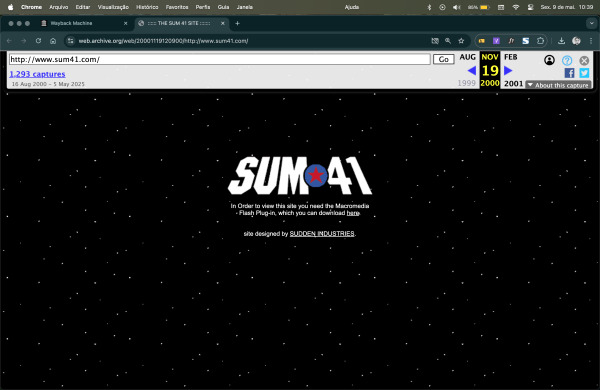Reload the archived page
Image resolution: width=600 pixels, height=390 pixels.
38,41
